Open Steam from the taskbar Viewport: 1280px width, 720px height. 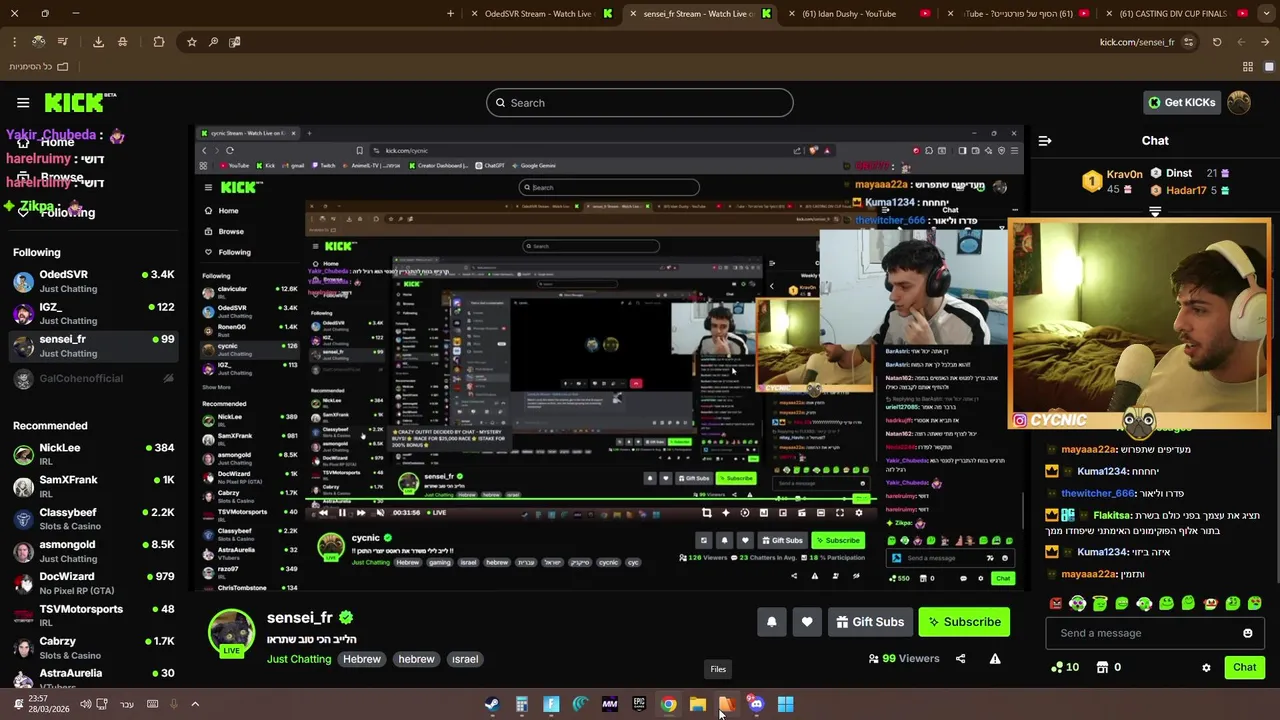coord(492,704)
